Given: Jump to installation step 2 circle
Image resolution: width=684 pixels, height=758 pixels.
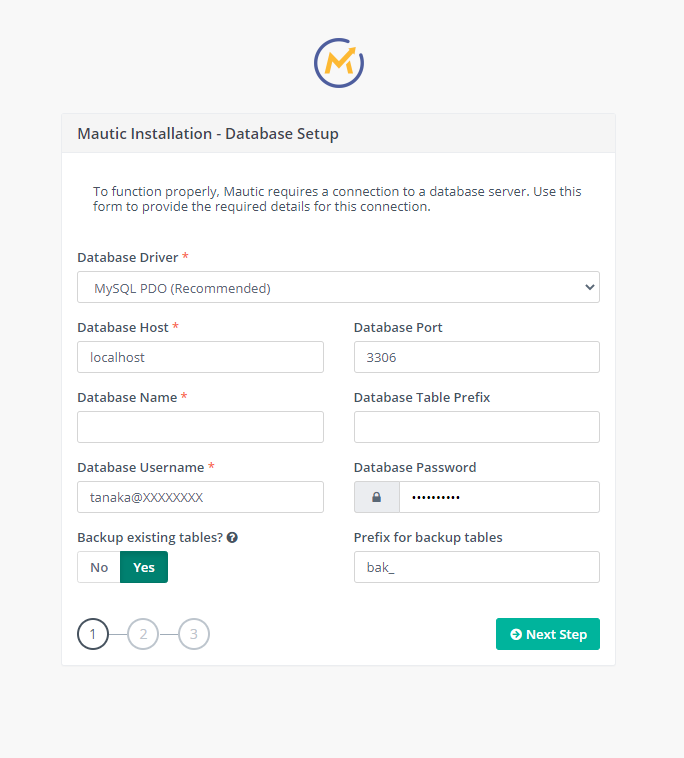Looking at the screenshot, I should tap(143, 634).
